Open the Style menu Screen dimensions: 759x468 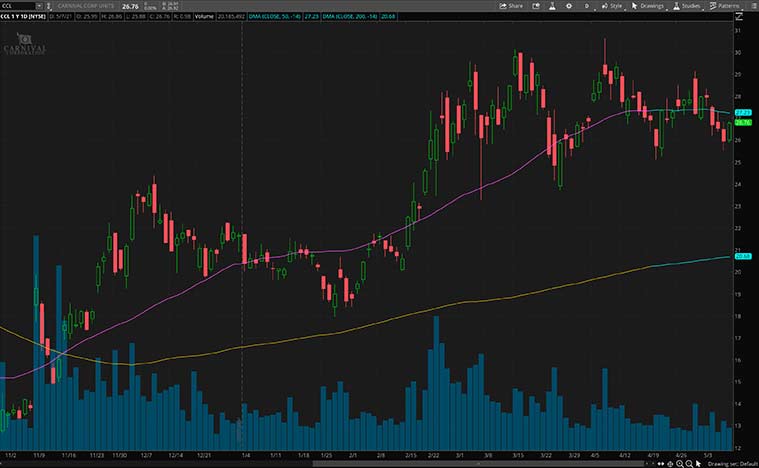click(x=612, y=5)
